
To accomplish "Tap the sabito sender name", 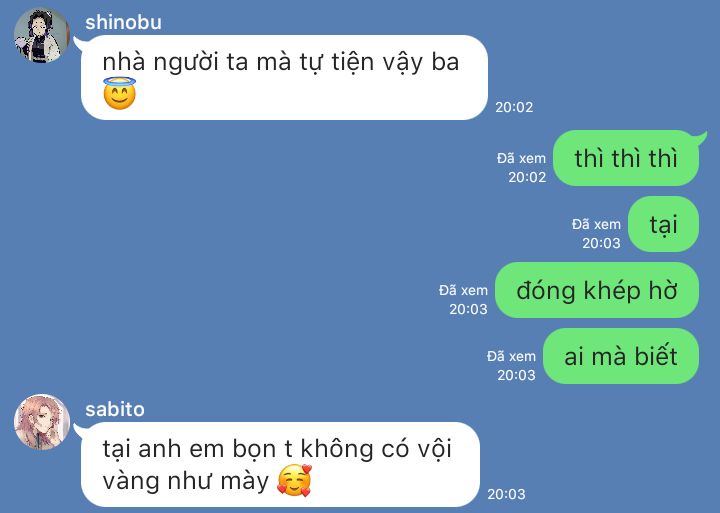I will (x=115, y=409).
